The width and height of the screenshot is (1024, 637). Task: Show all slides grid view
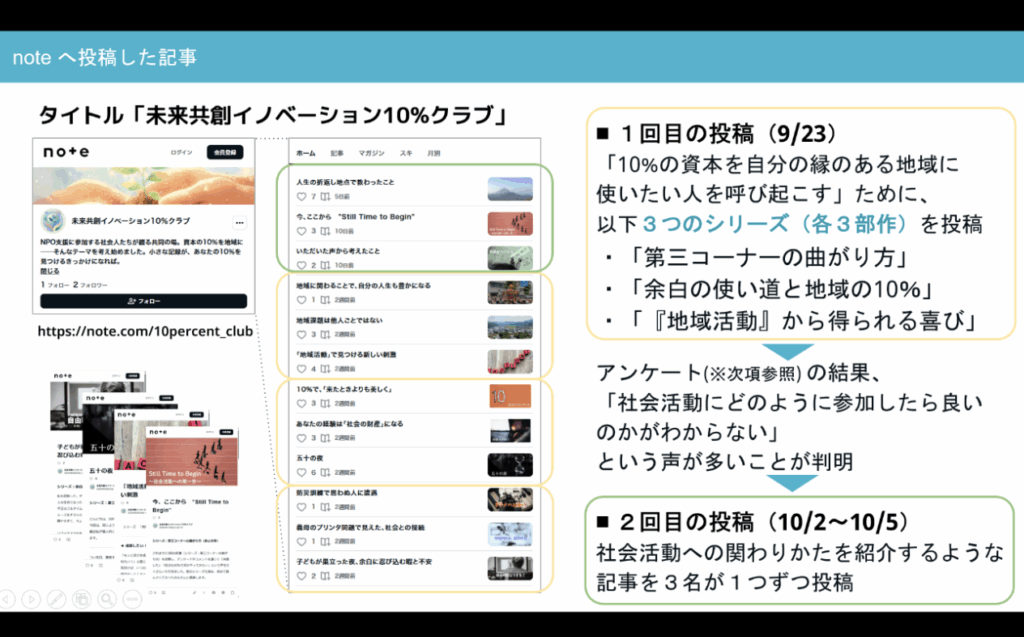coord(82,599)
